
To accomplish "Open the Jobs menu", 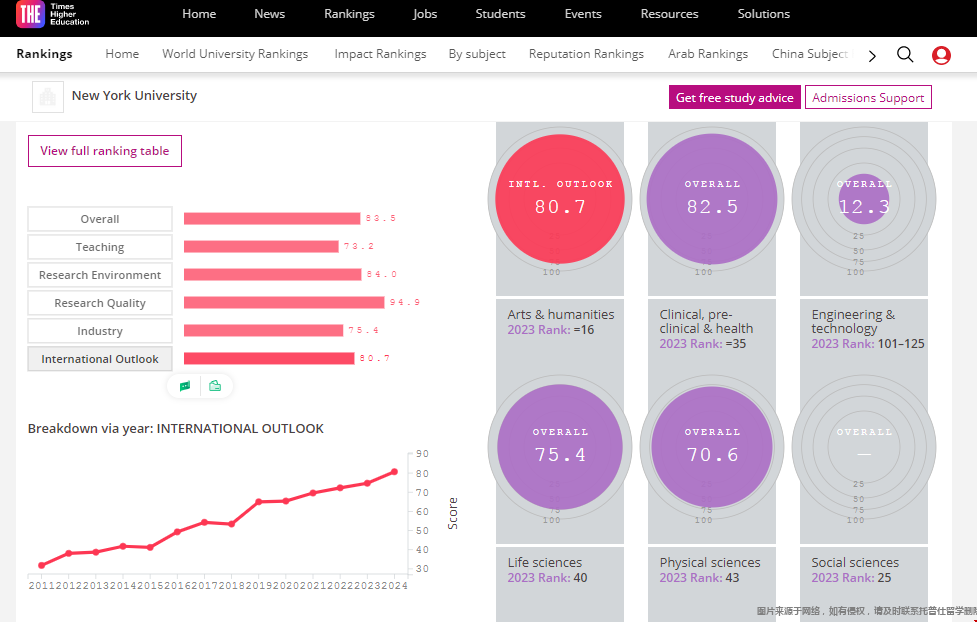I will (x=425, y=14).
